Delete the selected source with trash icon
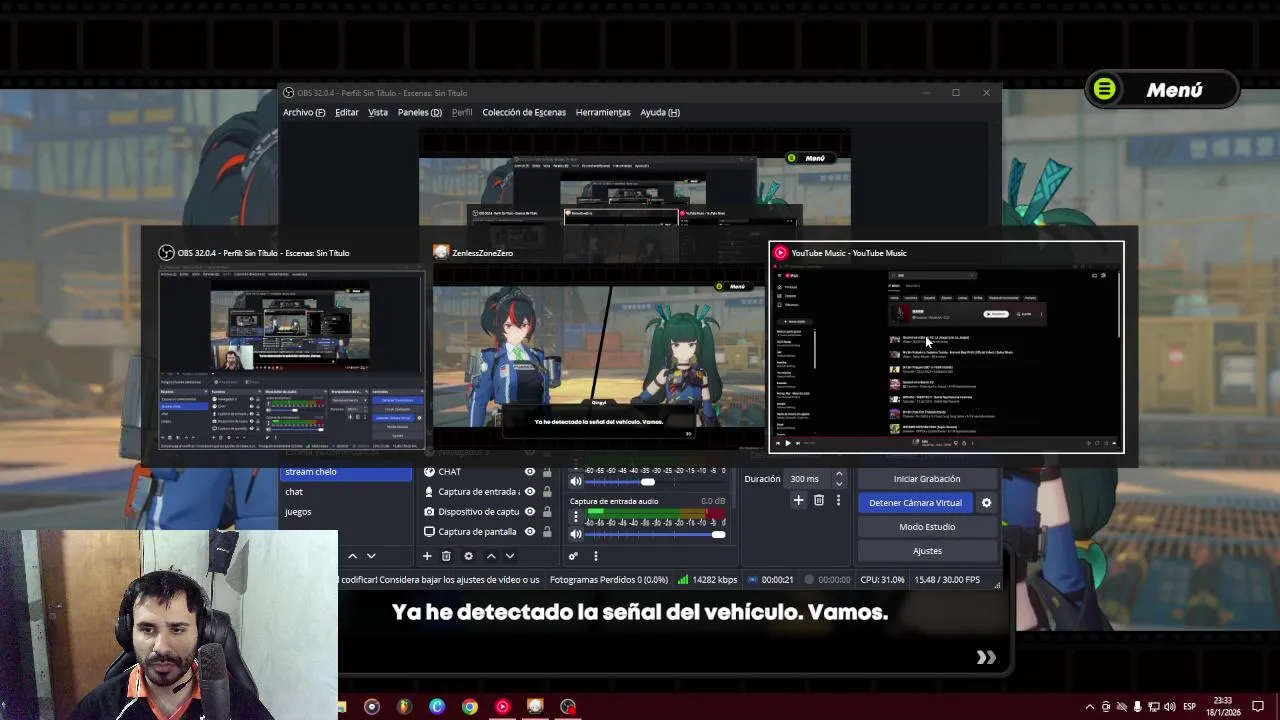 446,556
